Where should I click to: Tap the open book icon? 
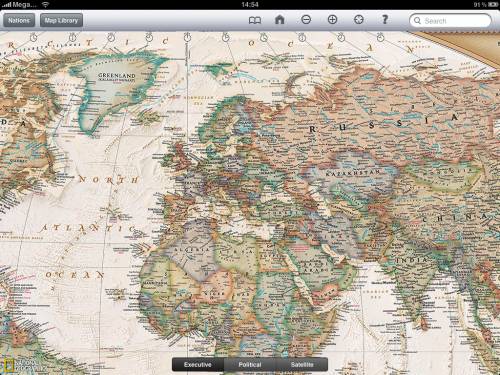(x=255, y=20)
